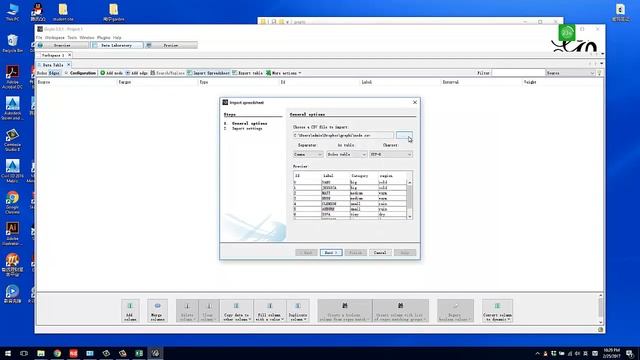Open Google Chrome from the desktop
Screen dimensions: 640x360
(12, 202)
